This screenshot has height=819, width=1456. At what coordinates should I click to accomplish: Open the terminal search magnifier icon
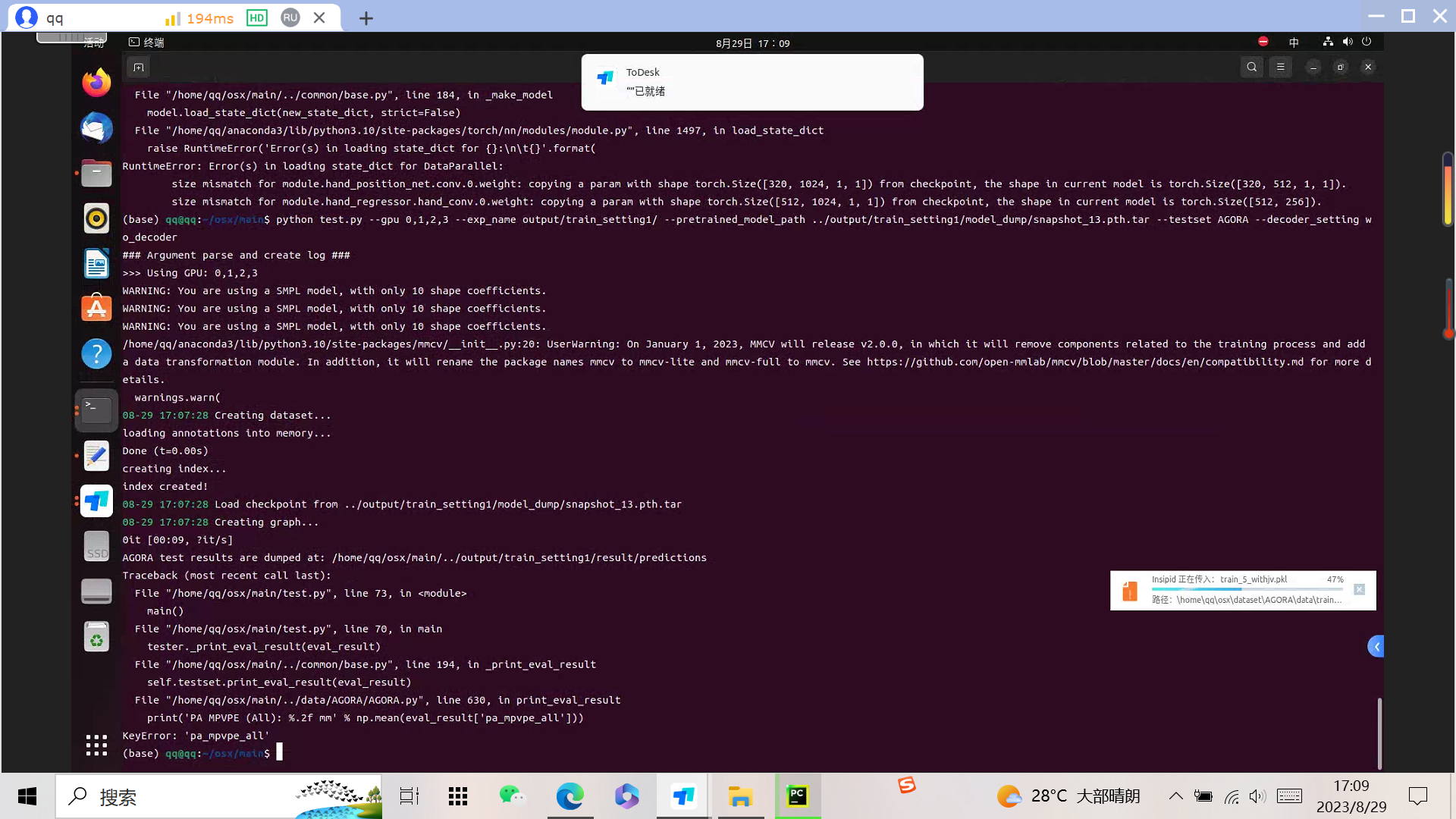coord(1252,67)
